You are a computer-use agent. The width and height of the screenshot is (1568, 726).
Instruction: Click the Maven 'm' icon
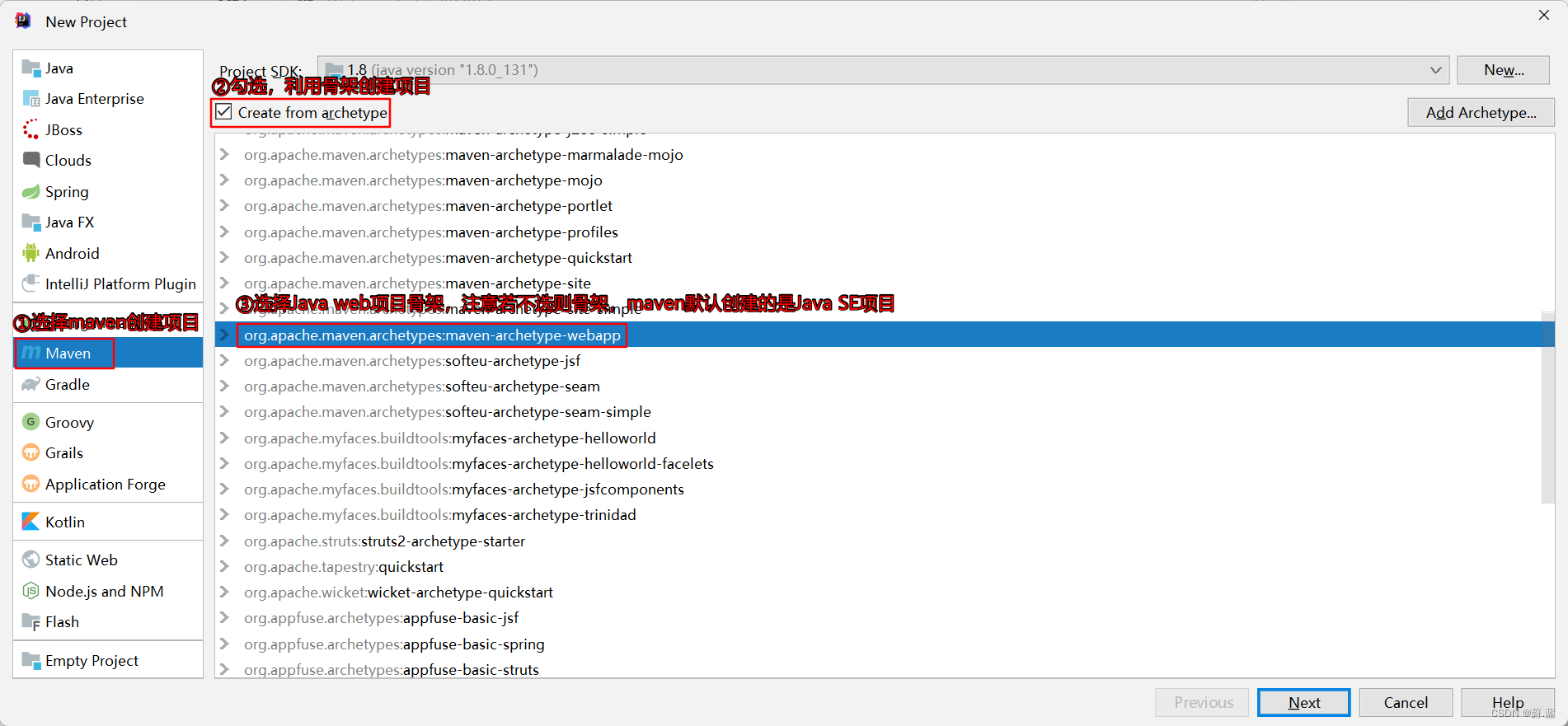coord(31,353)
